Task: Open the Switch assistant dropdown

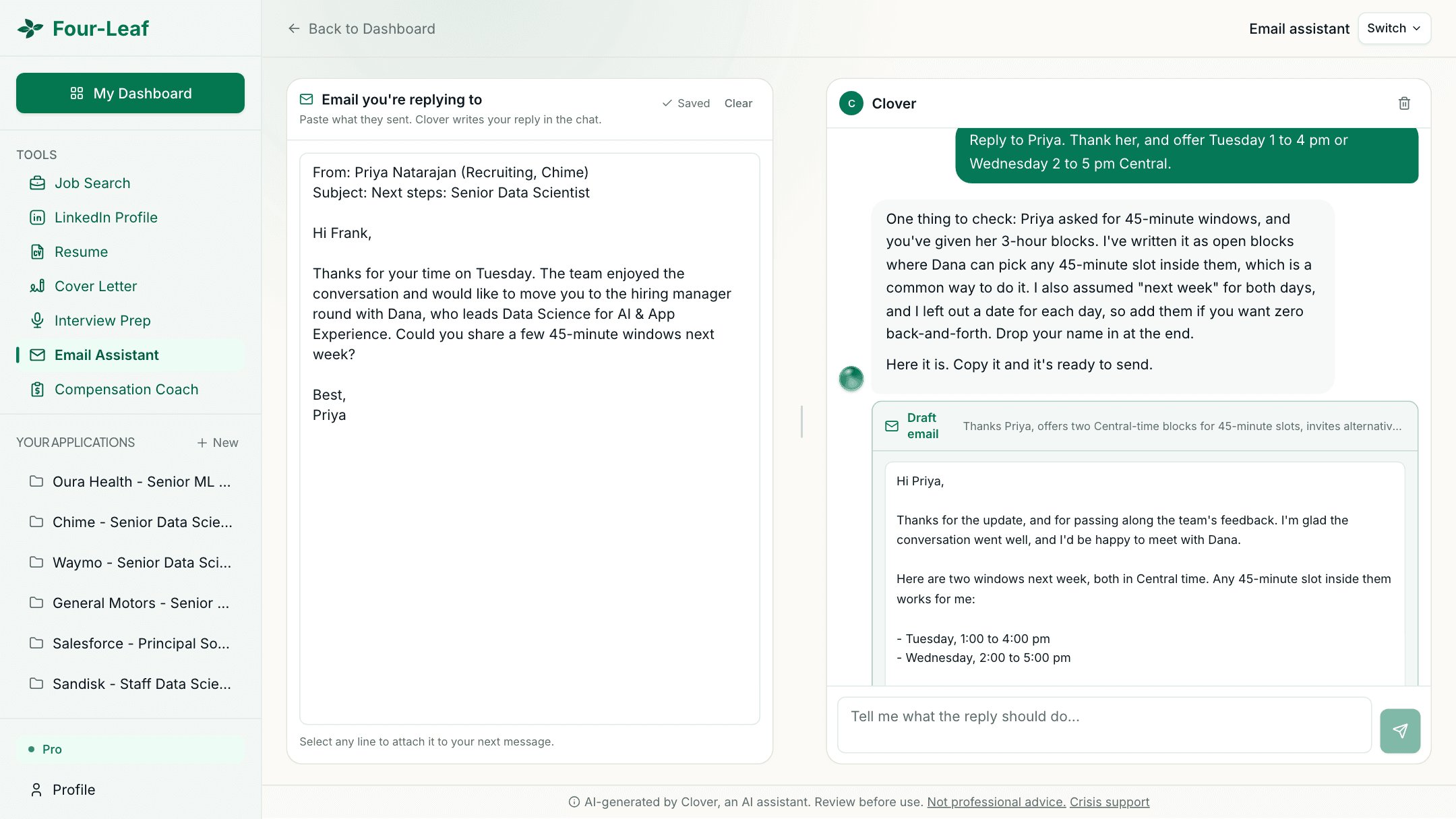Action: tap(1394, 28)
